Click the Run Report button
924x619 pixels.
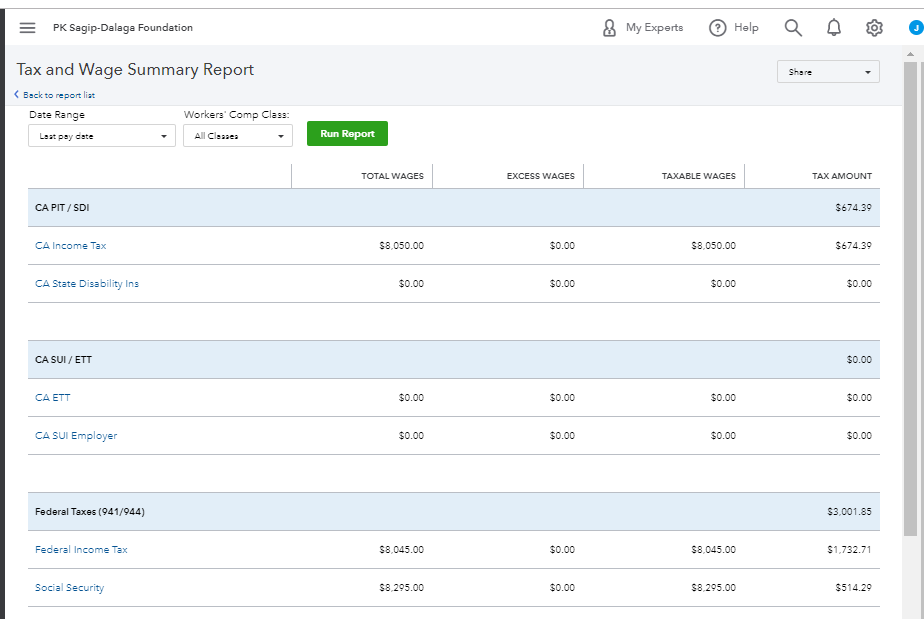(x=347, y=133)
